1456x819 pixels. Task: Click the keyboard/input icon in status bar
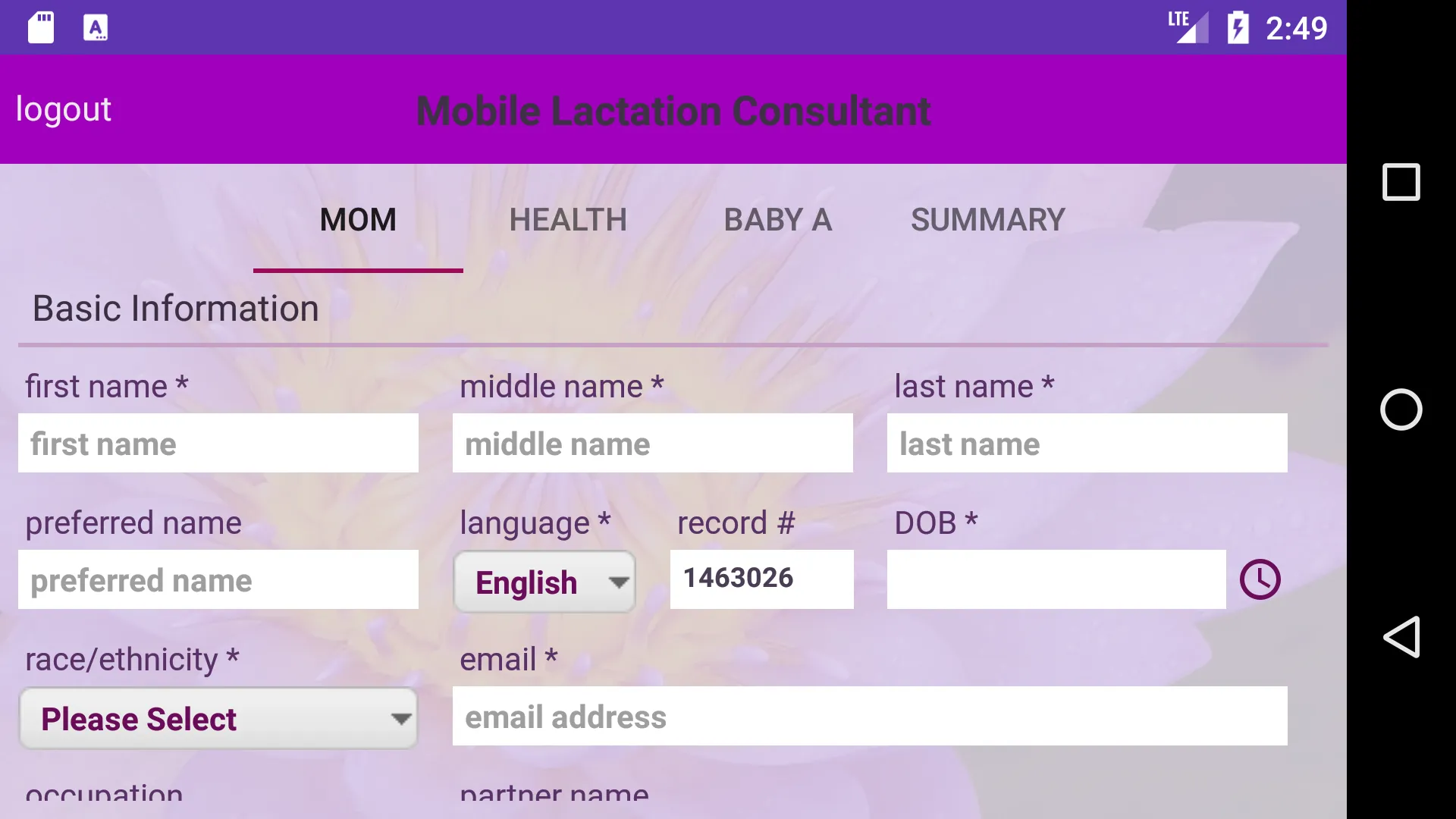[94, 27]
